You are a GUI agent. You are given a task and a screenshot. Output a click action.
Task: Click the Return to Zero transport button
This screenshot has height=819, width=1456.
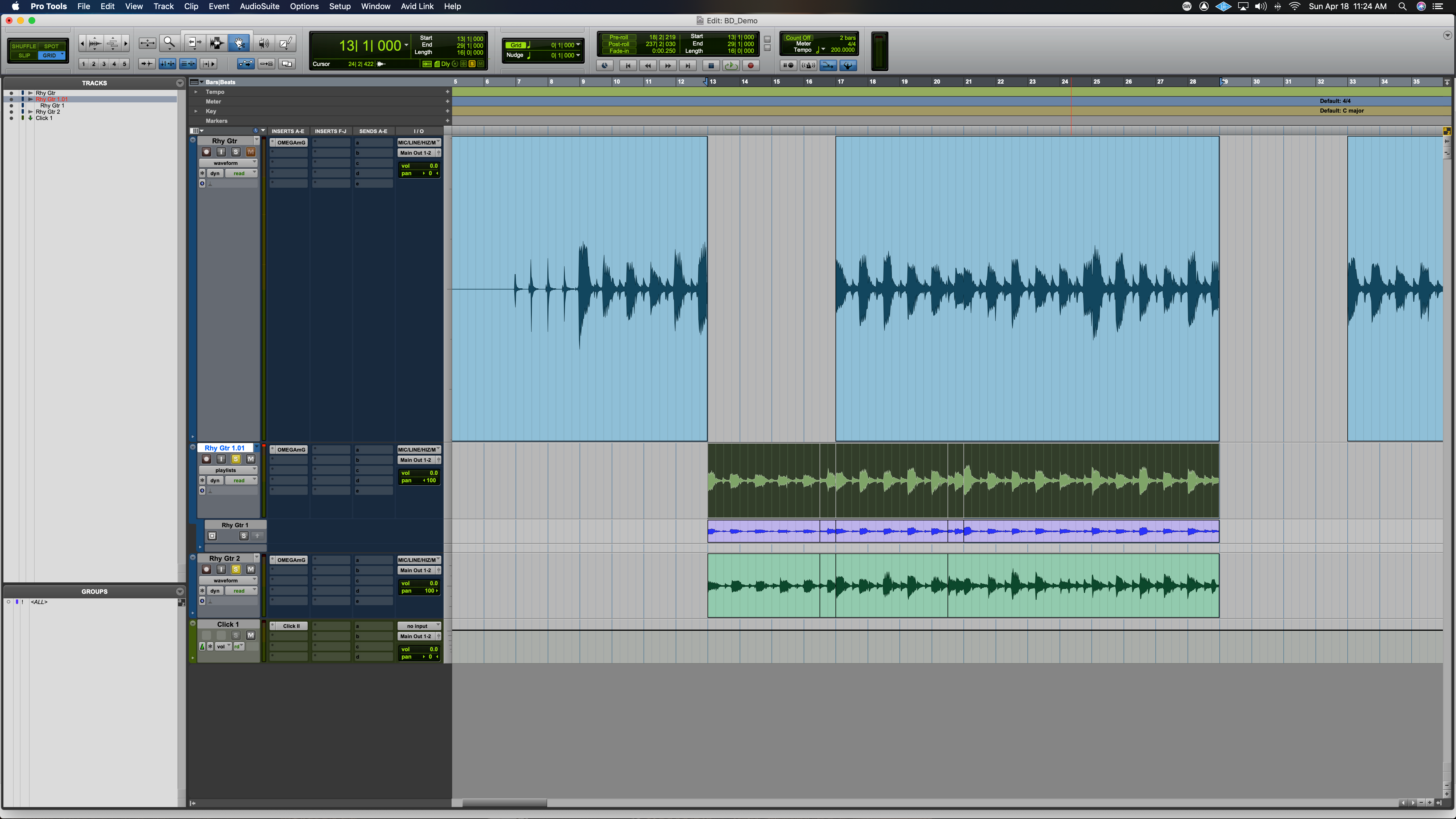[x=627, y=66]
